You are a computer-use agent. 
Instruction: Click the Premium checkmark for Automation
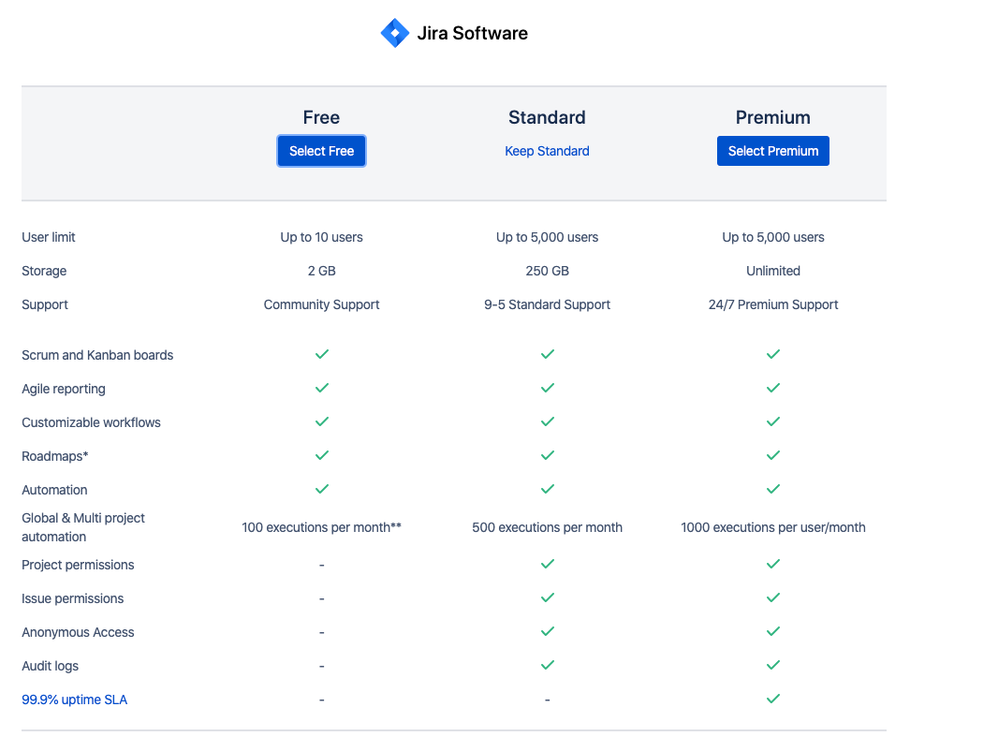(773, 489)
